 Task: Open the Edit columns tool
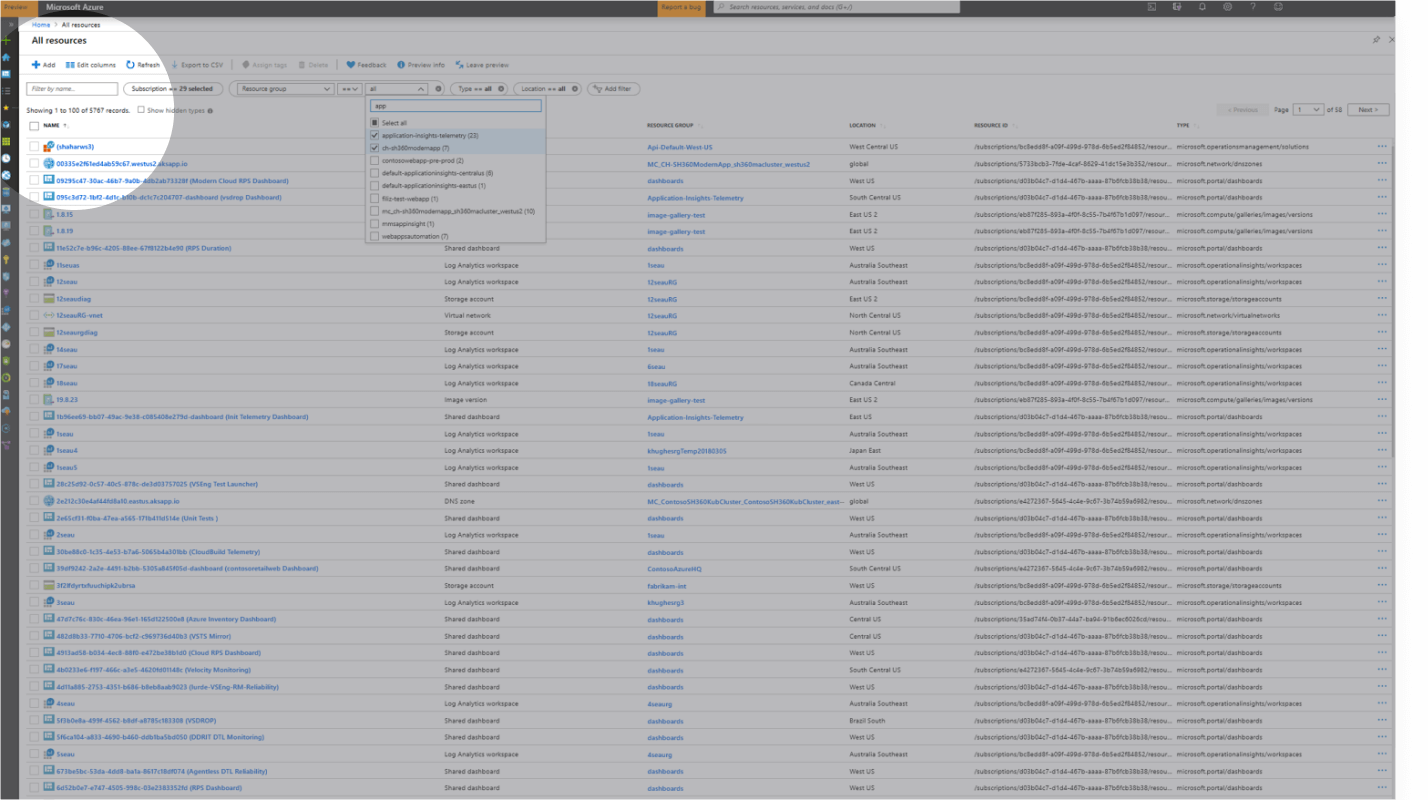click(90, 65)
